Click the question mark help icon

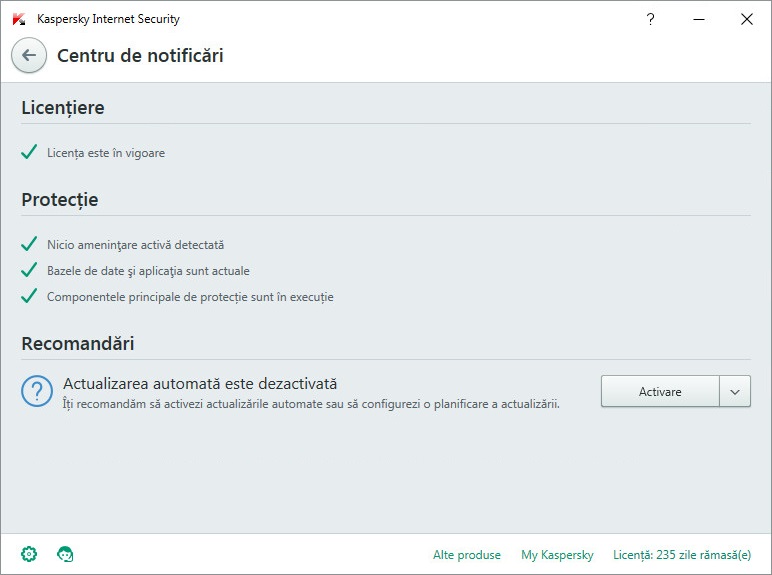click(x=651, y=19)
